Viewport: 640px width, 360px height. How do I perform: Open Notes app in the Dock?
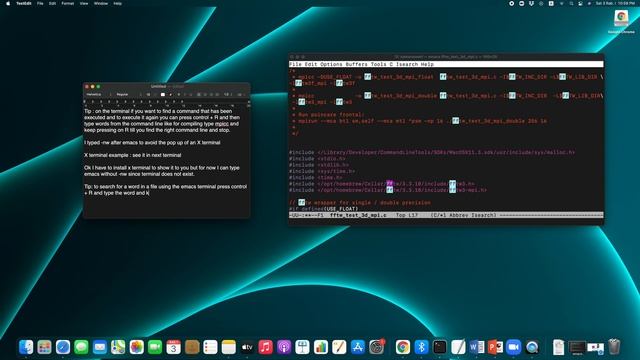229,347
